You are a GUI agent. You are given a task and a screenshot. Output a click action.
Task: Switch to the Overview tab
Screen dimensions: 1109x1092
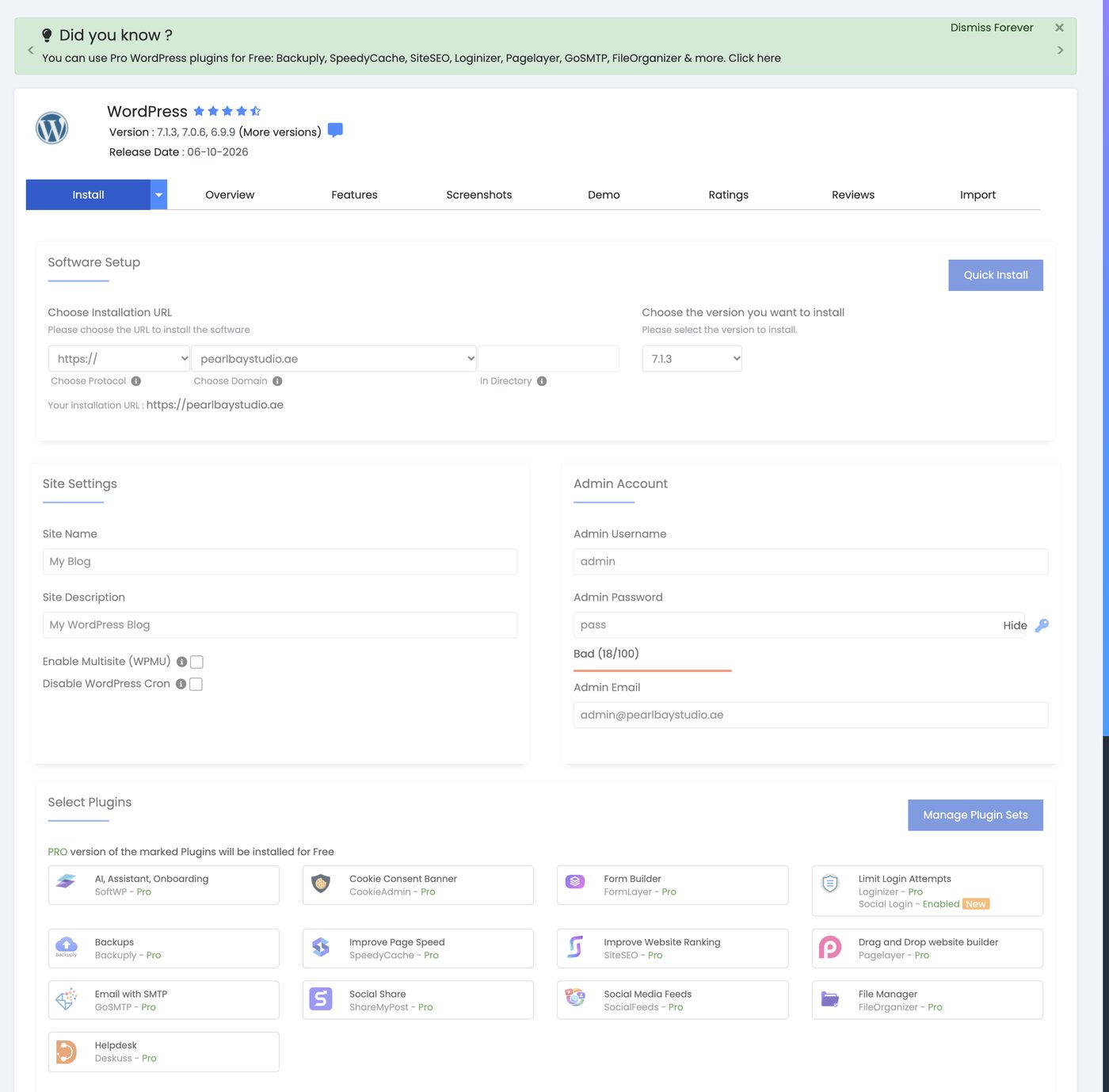[230, 195]
